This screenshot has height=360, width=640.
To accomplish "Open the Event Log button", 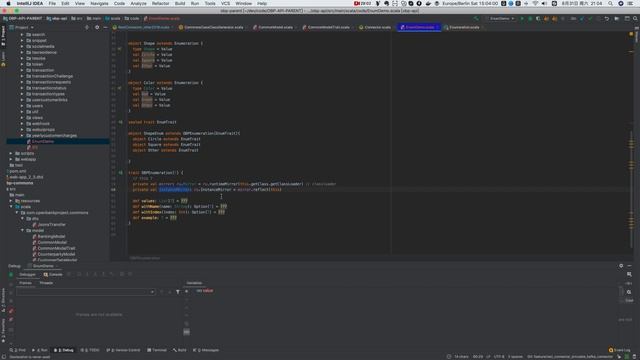I will pos(620,350).
